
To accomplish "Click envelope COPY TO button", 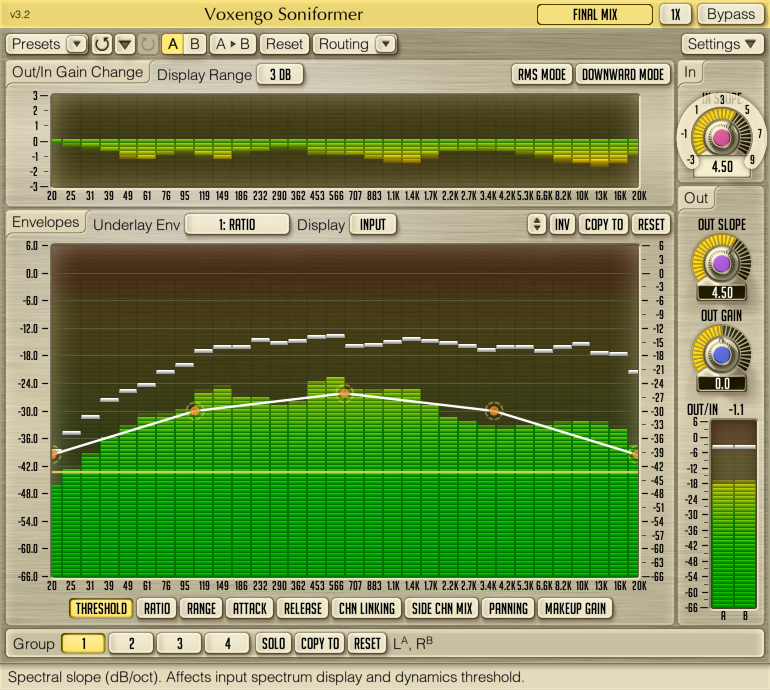I will [604, 224].
